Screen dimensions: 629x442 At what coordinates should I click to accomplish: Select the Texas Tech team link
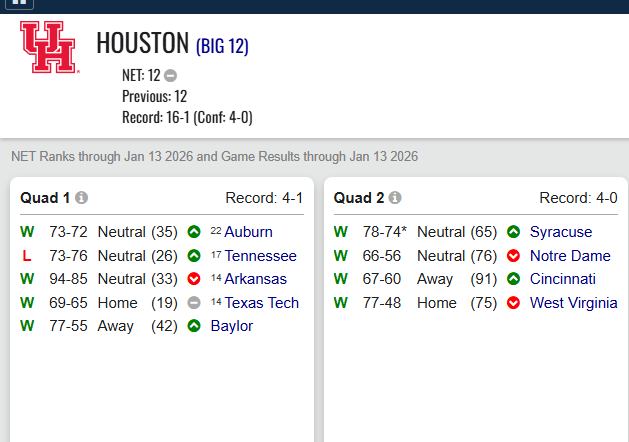click(261, 303)
